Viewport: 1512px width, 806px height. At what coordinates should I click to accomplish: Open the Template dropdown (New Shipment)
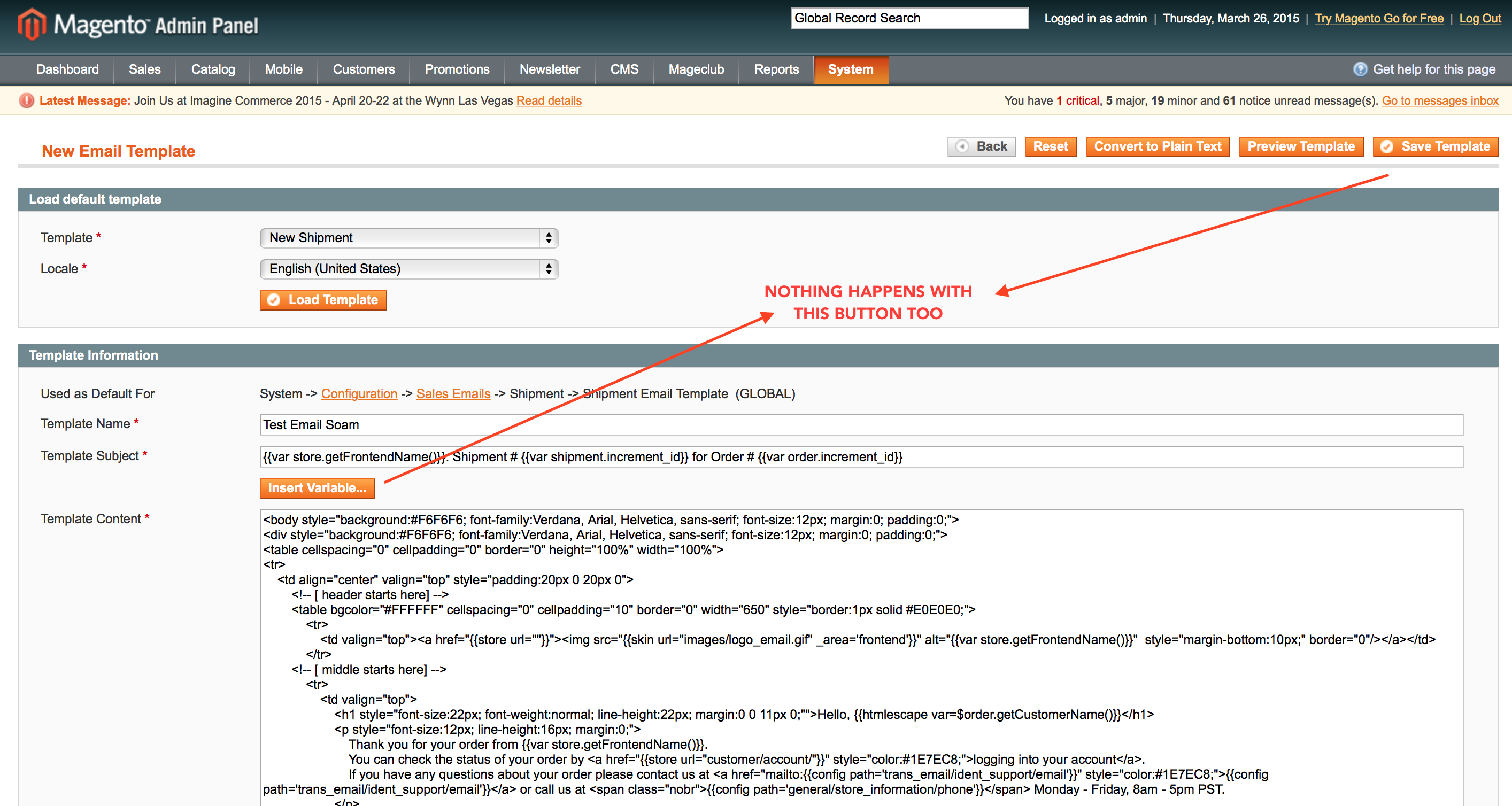coord(408,237)
